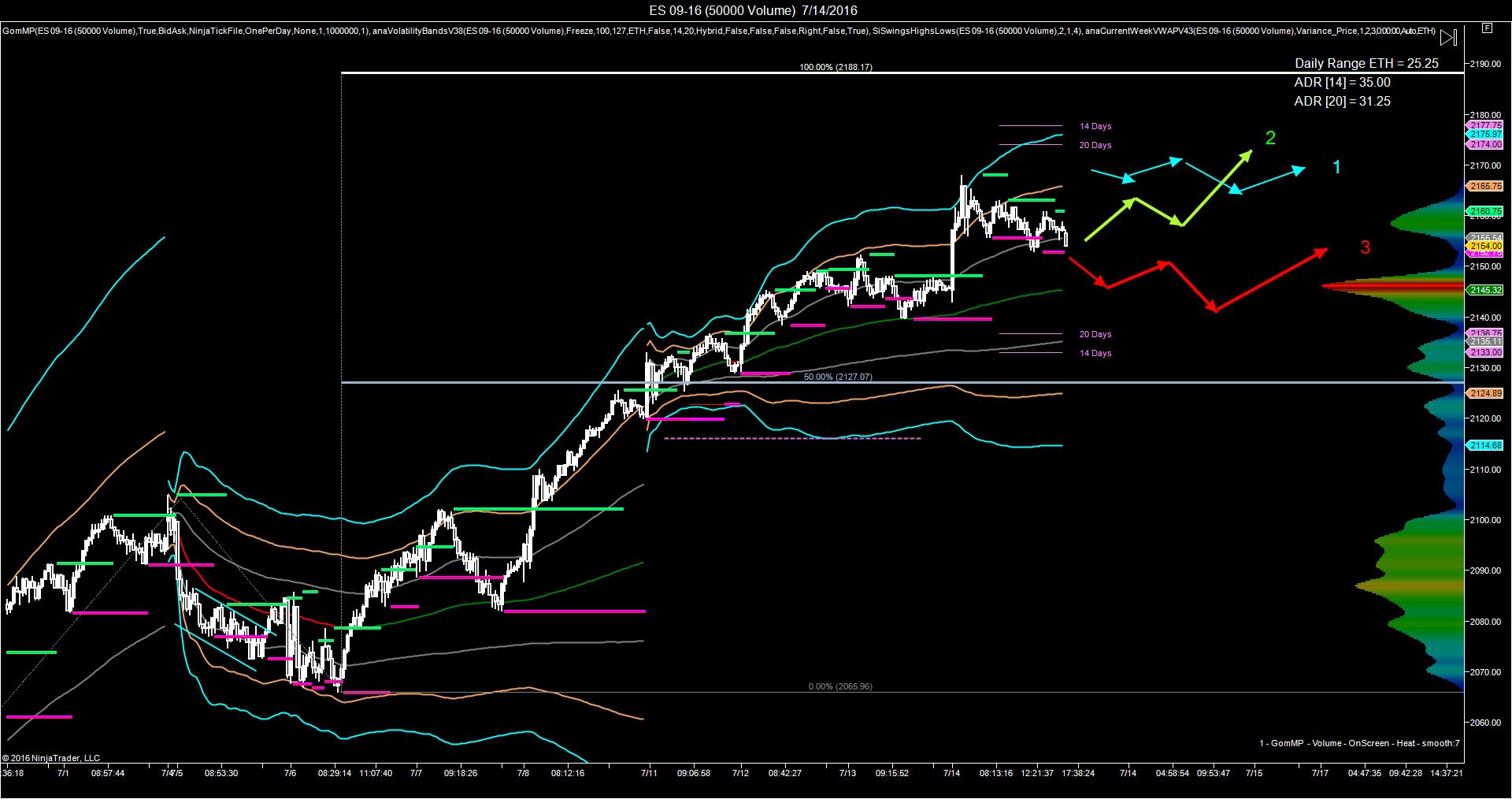The image size is (1512, 799).
Task: Click the 2090.00 price axis label
Action: click(1485, 570)
